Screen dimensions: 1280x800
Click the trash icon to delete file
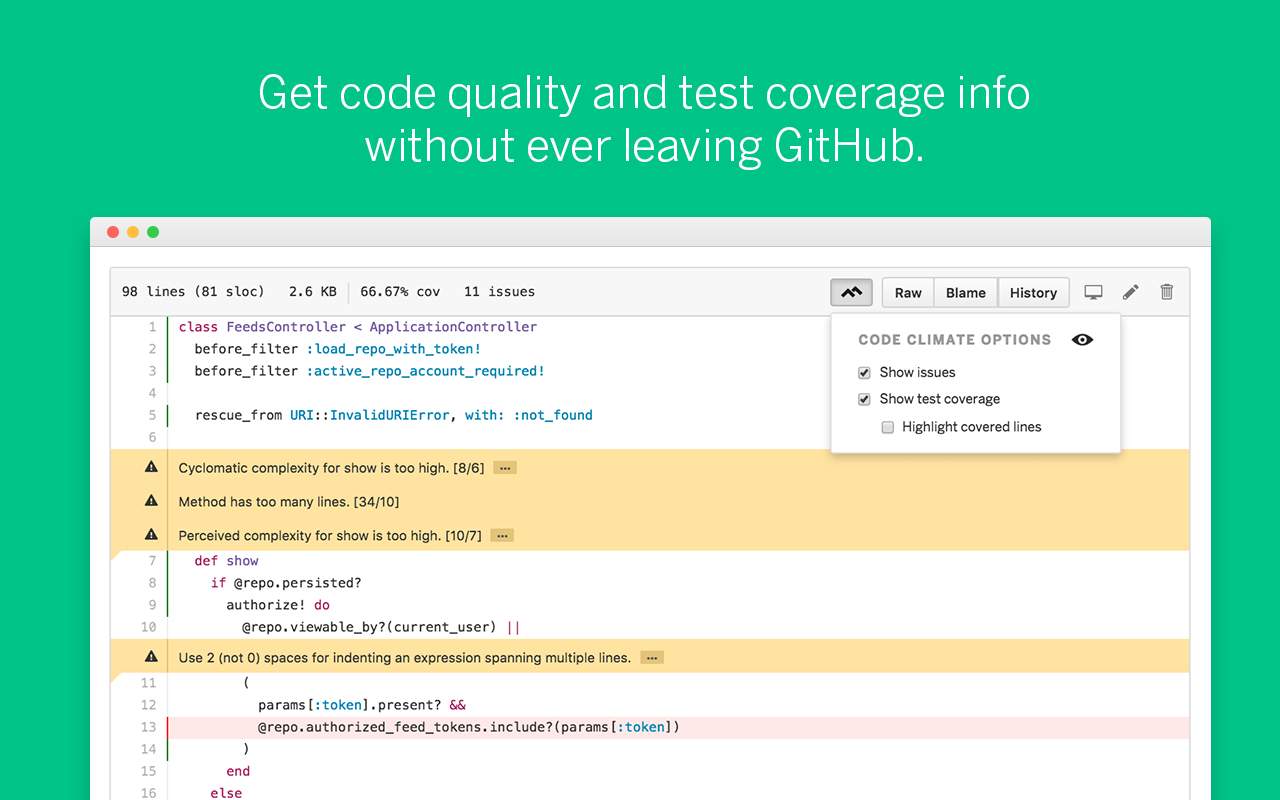pyautogui.click(x=1166, y=292)
